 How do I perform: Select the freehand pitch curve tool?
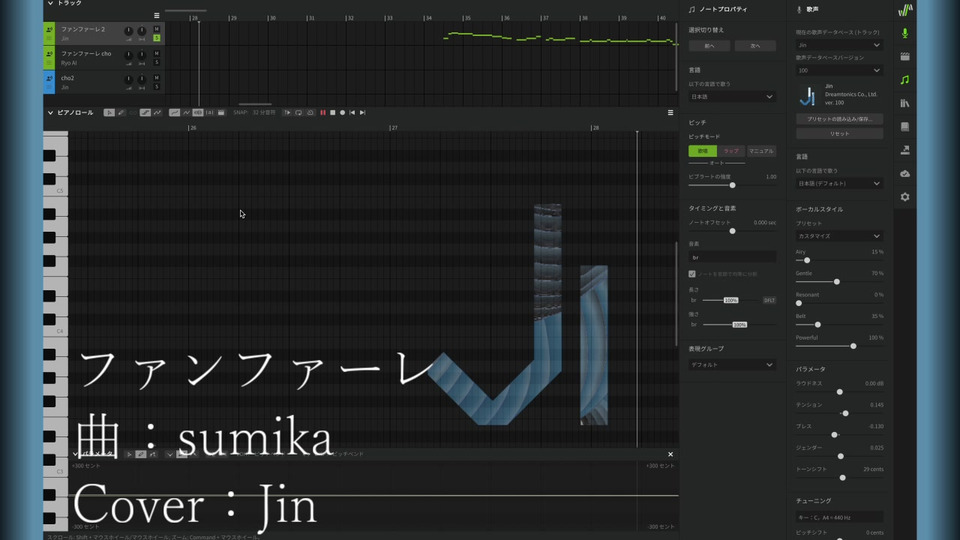pos(157,113)
